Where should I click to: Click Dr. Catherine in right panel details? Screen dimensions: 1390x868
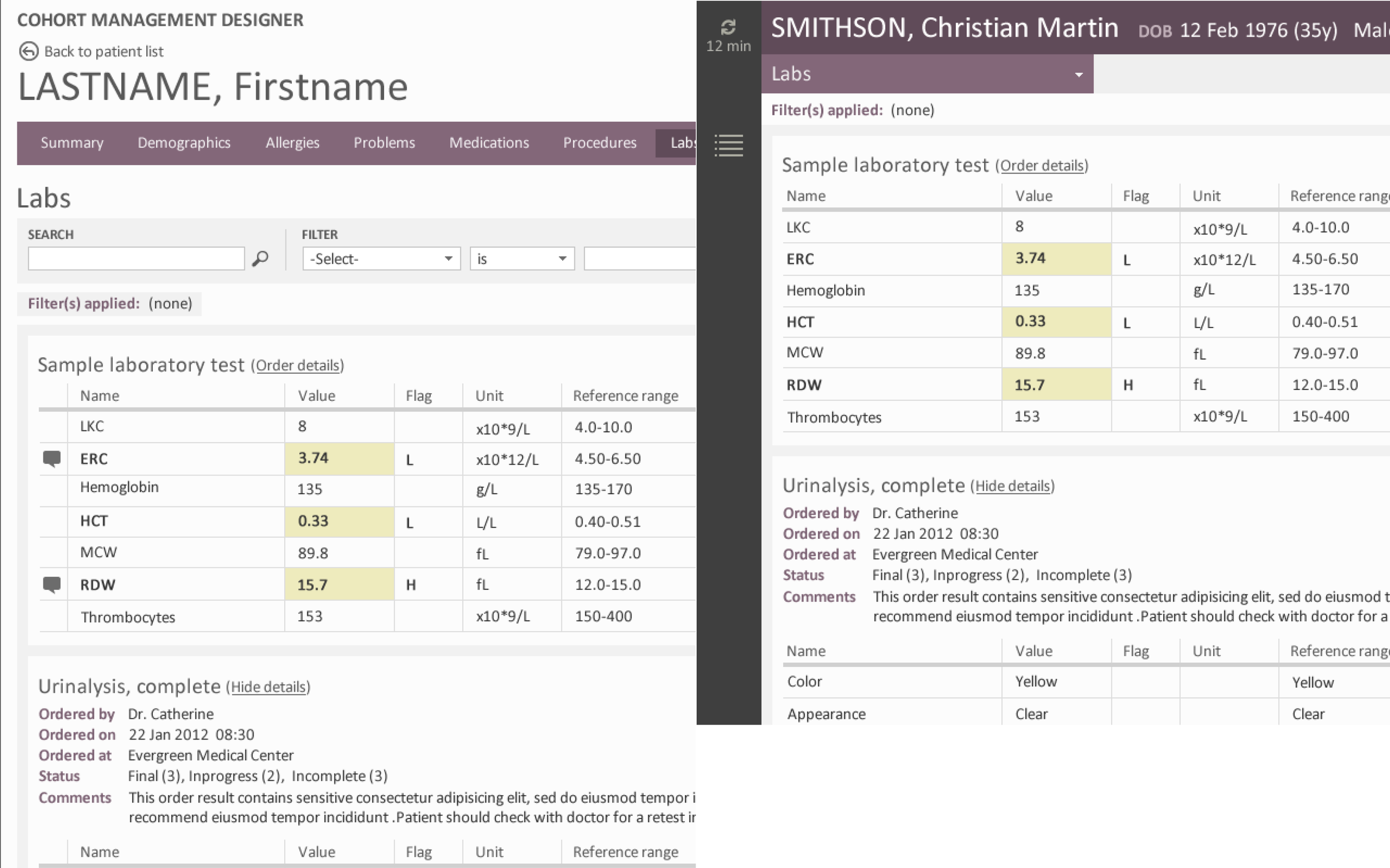pos(915,513)
